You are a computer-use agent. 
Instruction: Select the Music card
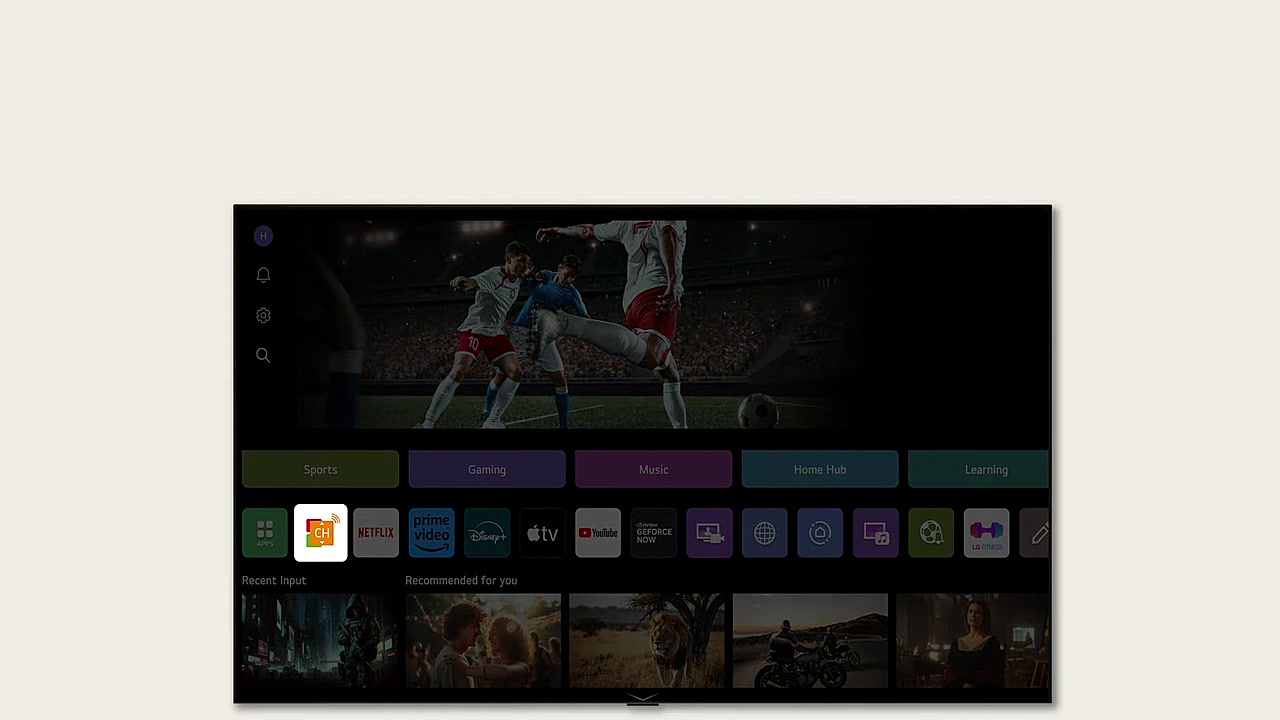point(653,469)
